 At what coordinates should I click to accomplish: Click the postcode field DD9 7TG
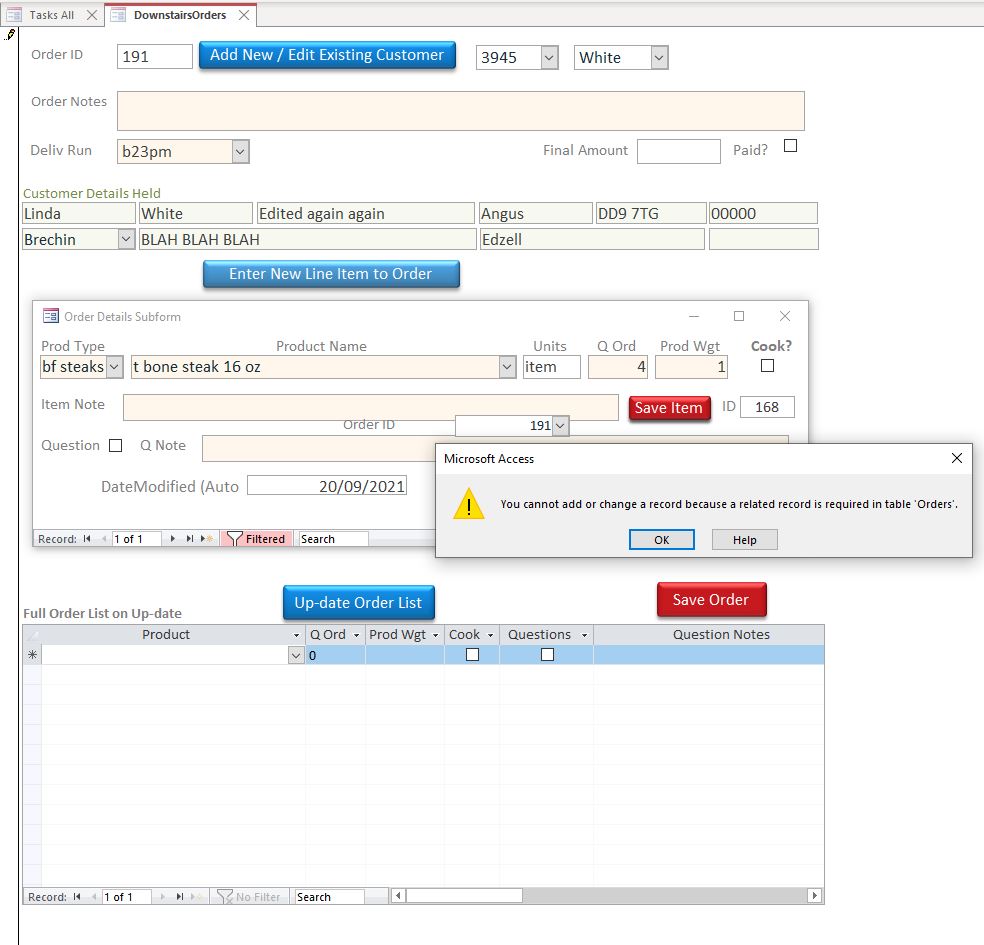point(651,213)
